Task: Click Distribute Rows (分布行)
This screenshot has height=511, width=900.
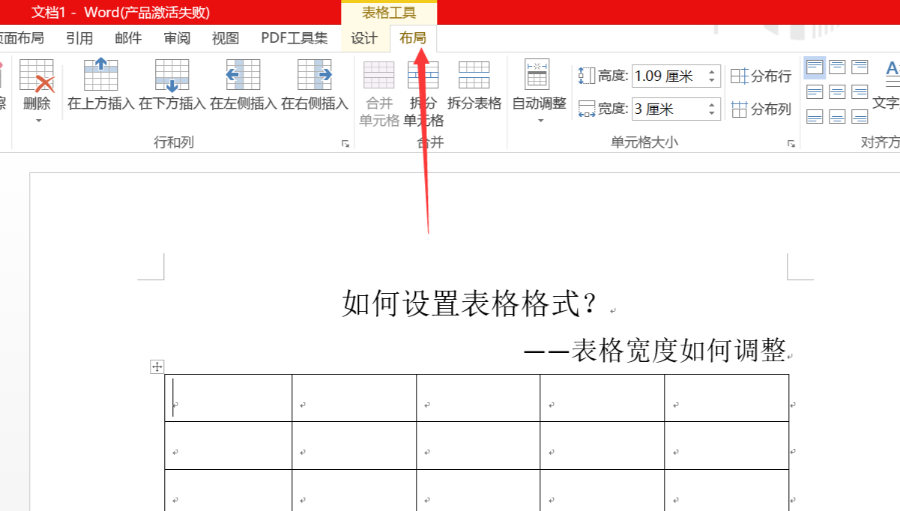Action: [x=761, y=76]
